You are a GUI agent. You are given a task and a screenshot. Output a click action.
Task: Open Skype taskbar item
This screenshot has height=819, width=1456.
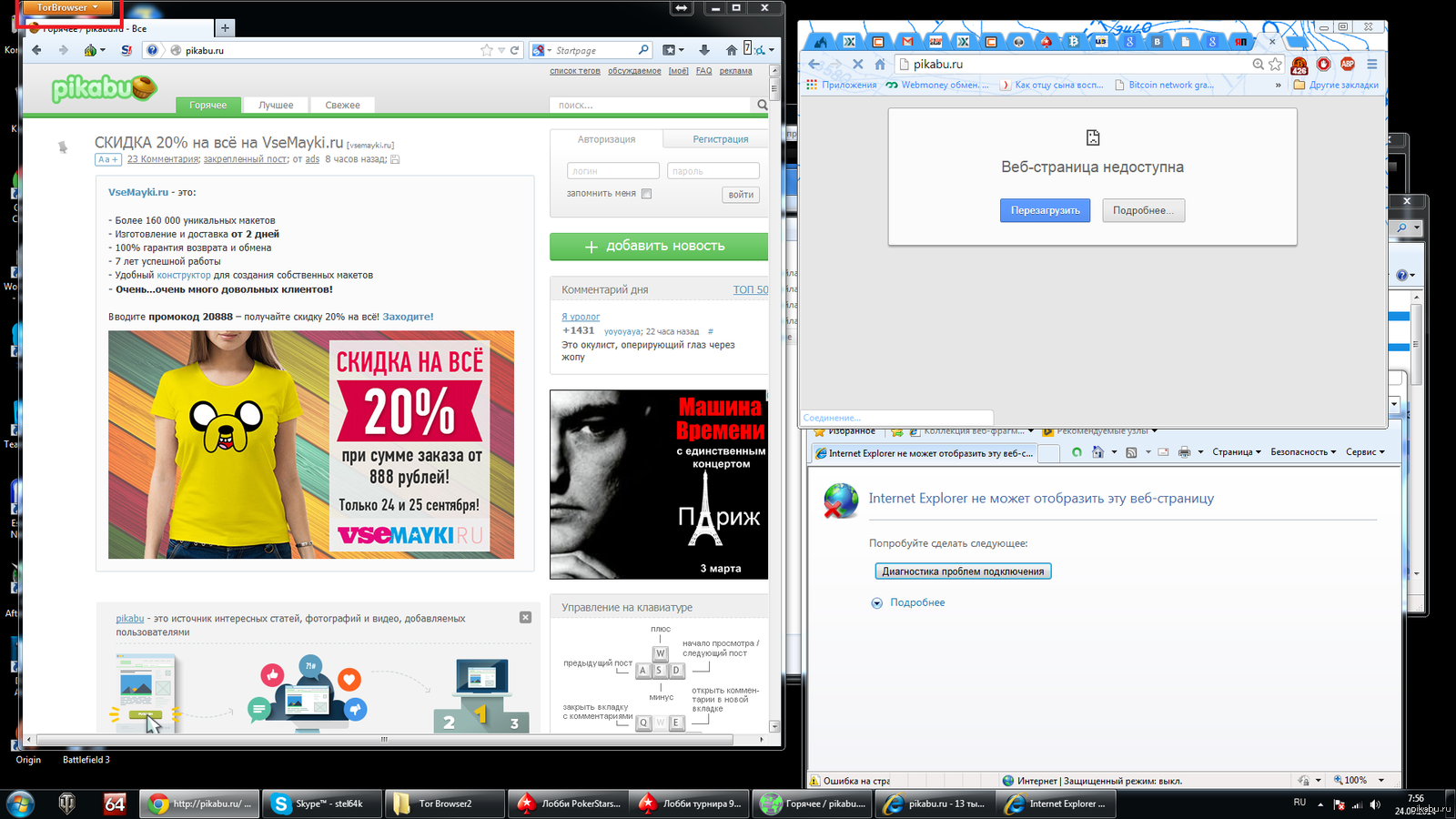pos(322,804)
